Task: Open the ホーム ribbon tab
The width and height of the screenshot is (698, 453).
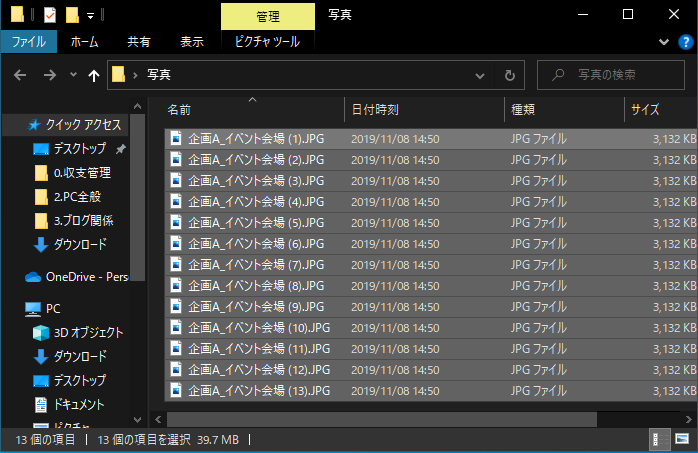Action: [x=84, y=42]
